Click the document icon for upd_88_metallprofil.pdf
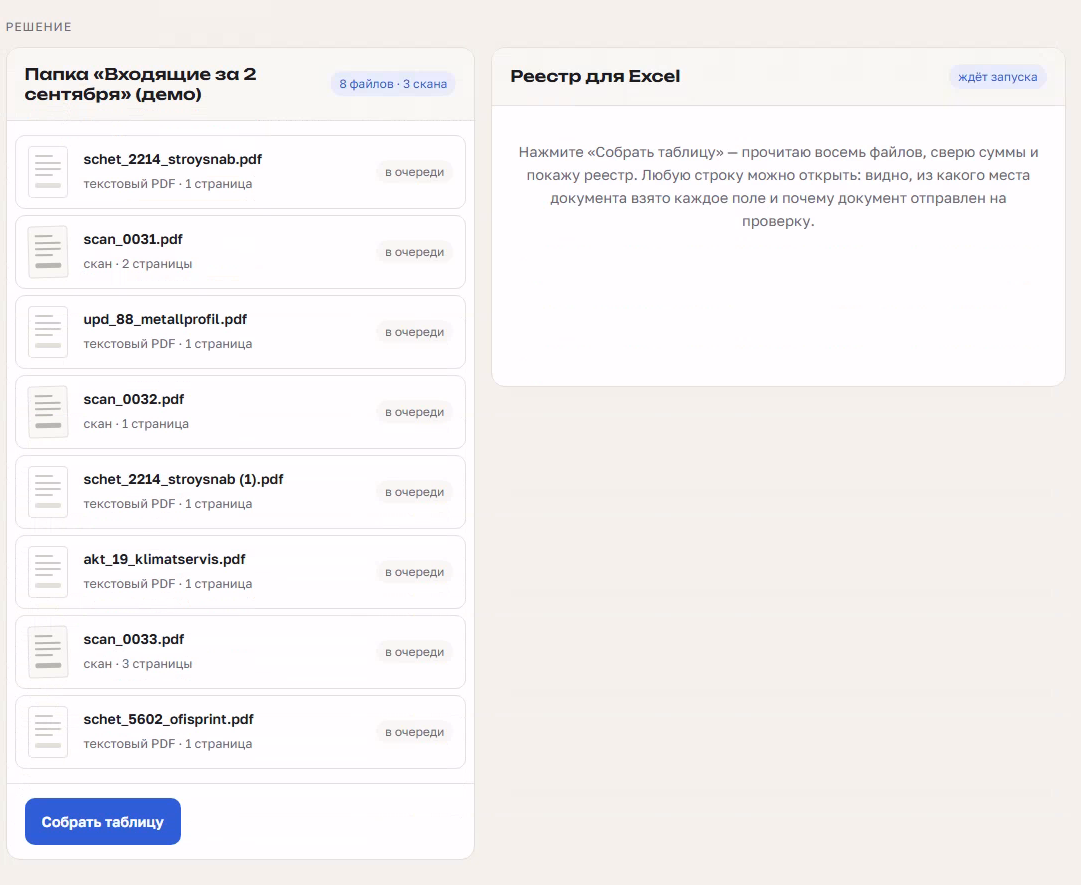 48,332
